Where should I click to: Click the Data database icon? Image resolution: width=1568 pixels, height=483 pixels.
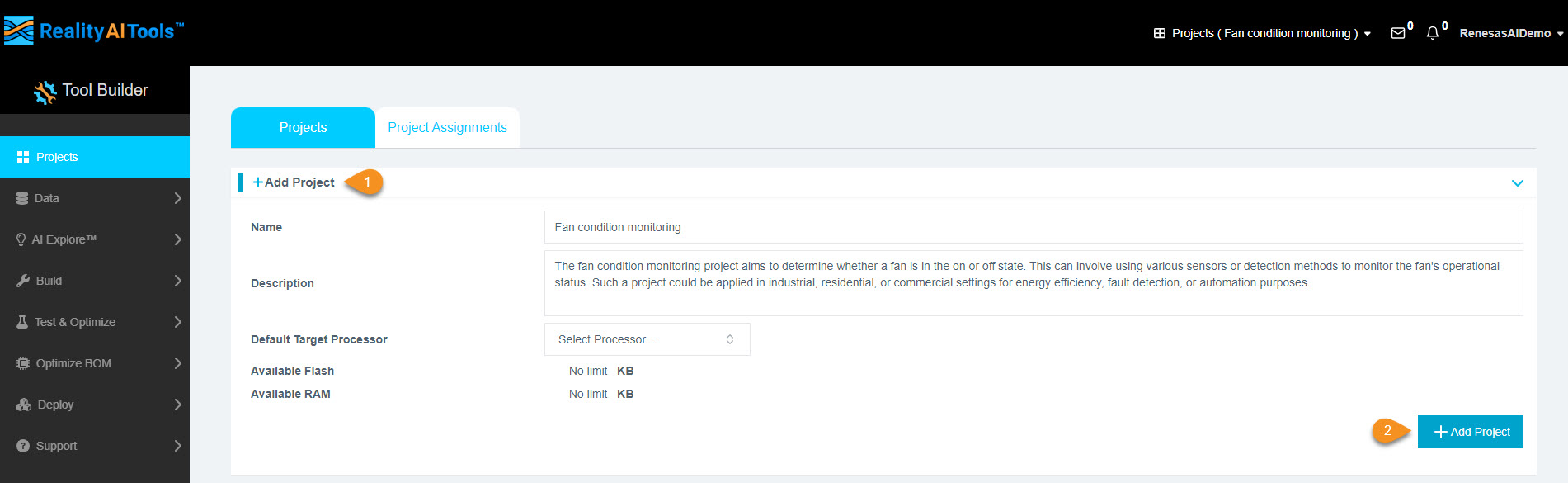pyautogui.click(x=22, y=198)
